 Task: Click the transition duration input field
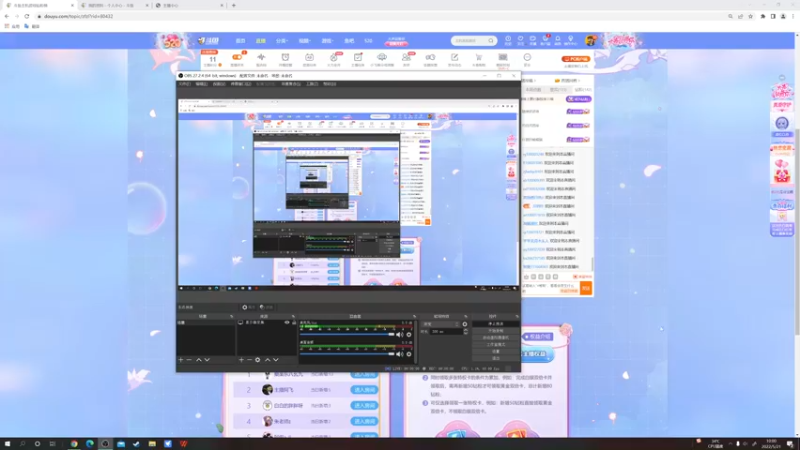[x=446, y=332]
